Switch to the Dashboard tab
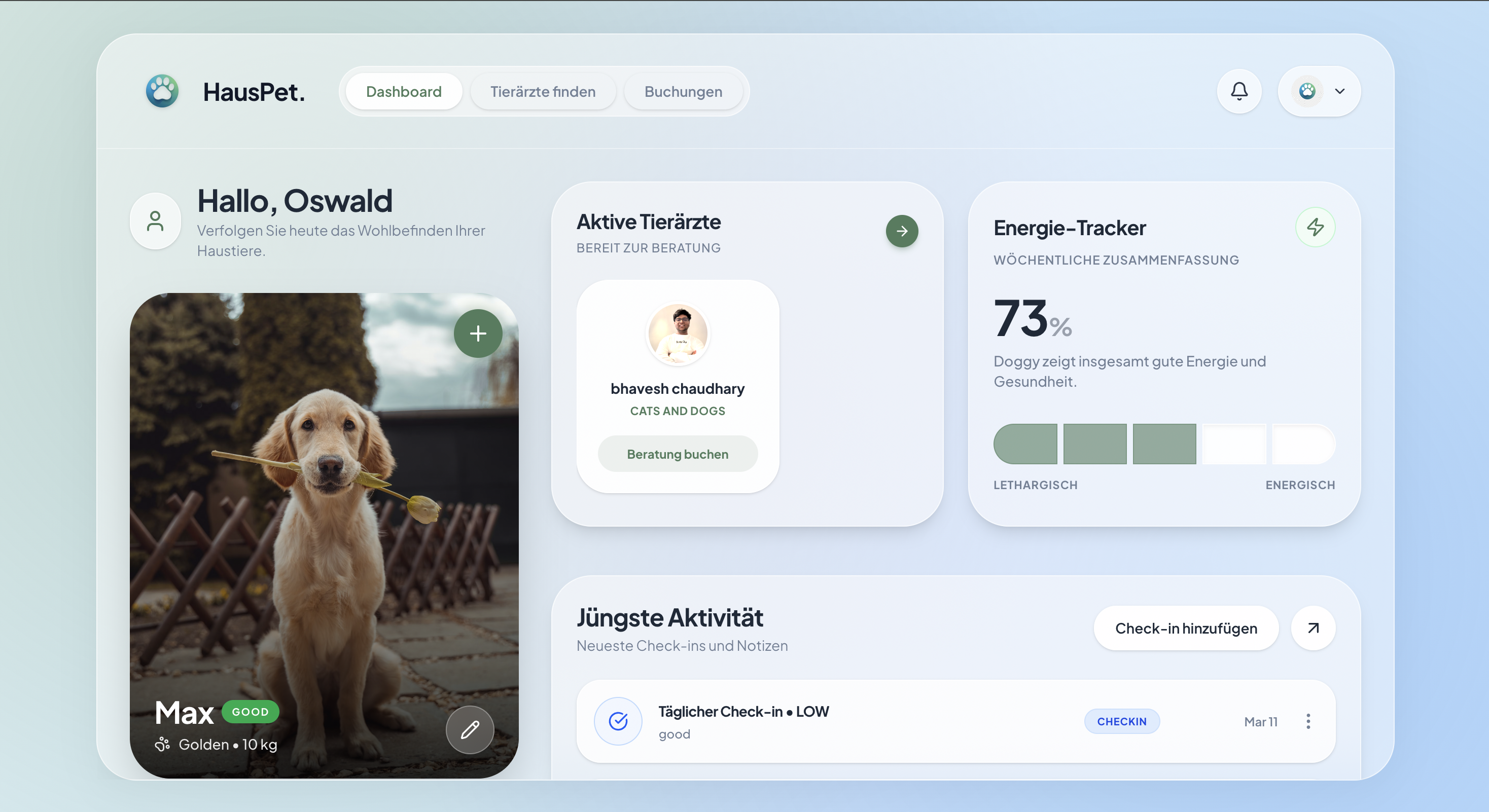Viewport: 1489px width, 812px height. (x=404, y=91)
